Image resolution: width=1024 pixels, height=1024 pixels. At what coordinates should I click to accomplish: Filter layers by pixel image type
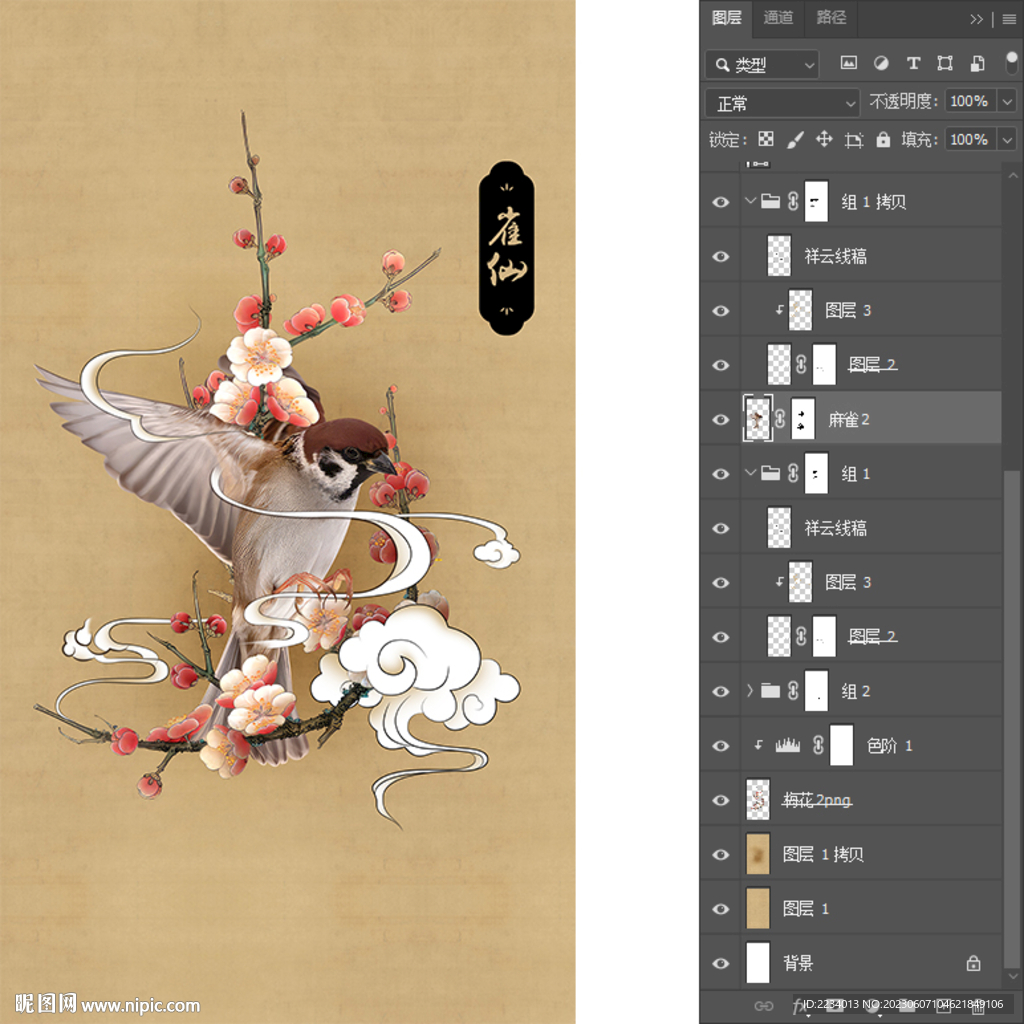click(849, 63)
